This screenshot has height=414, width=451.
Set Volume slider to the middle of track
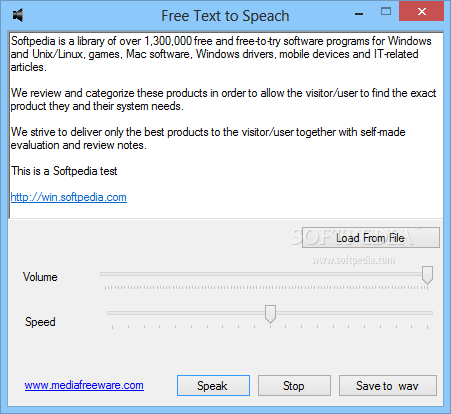pos(266,274)
